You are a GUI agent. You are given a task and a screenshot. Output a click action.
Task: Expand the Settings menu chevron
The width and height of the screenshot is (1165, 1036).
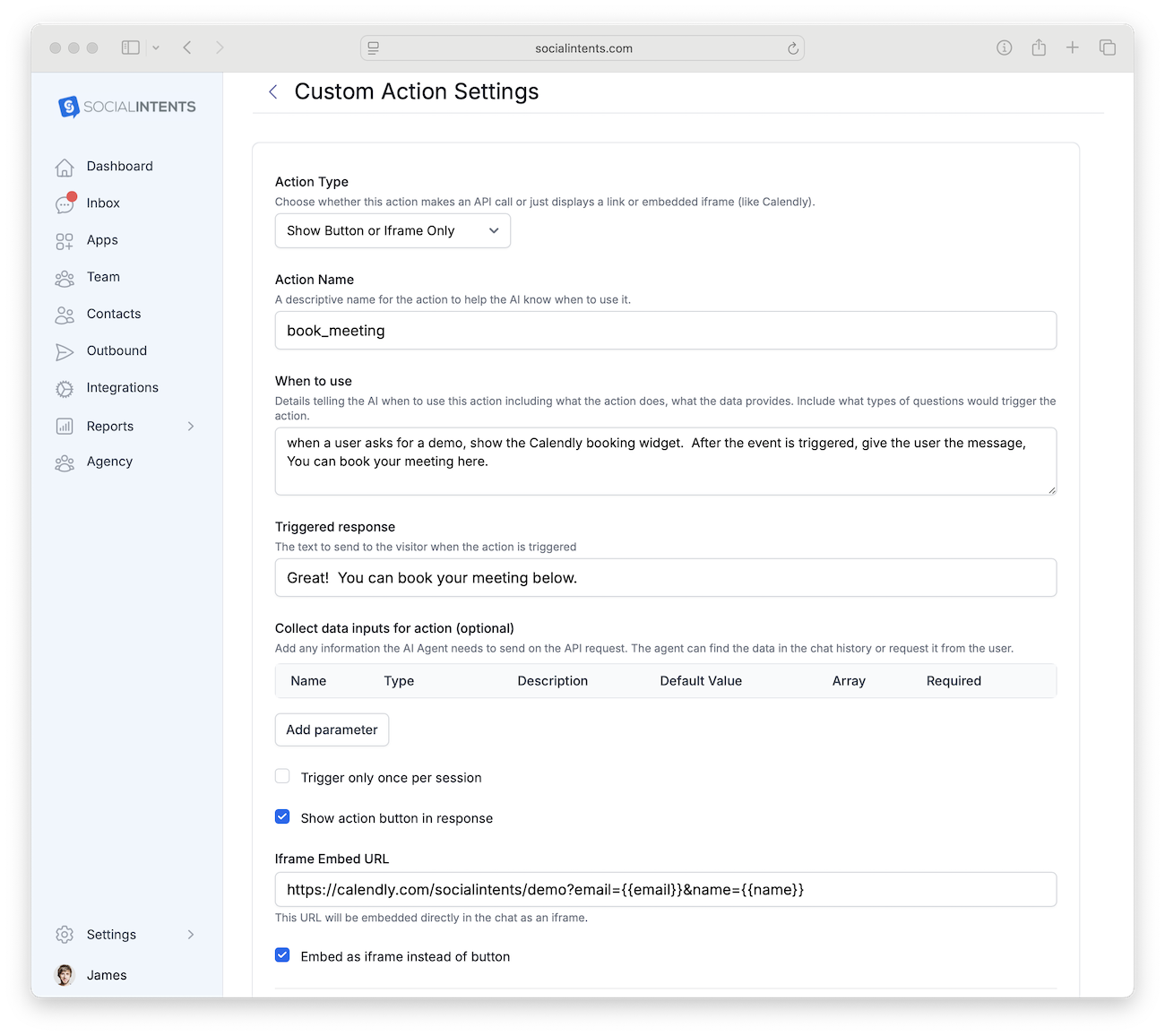(x=192, y=934)
